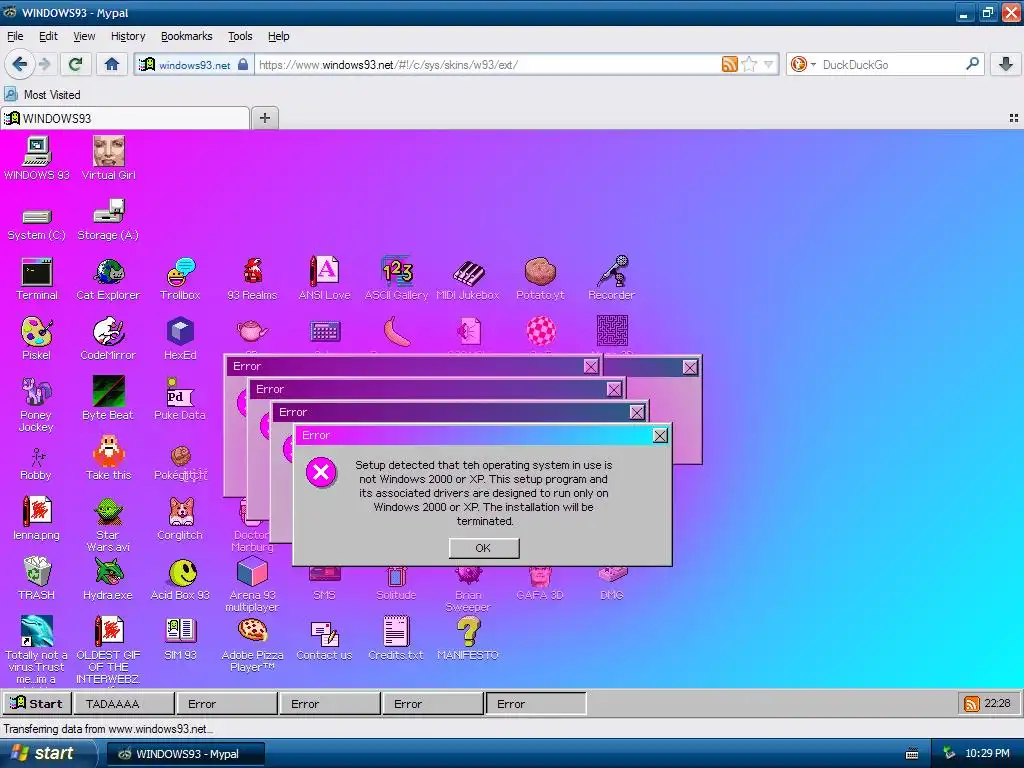Run Hydra.exe icon
The image size is (1024, 768).
[108, 578]
